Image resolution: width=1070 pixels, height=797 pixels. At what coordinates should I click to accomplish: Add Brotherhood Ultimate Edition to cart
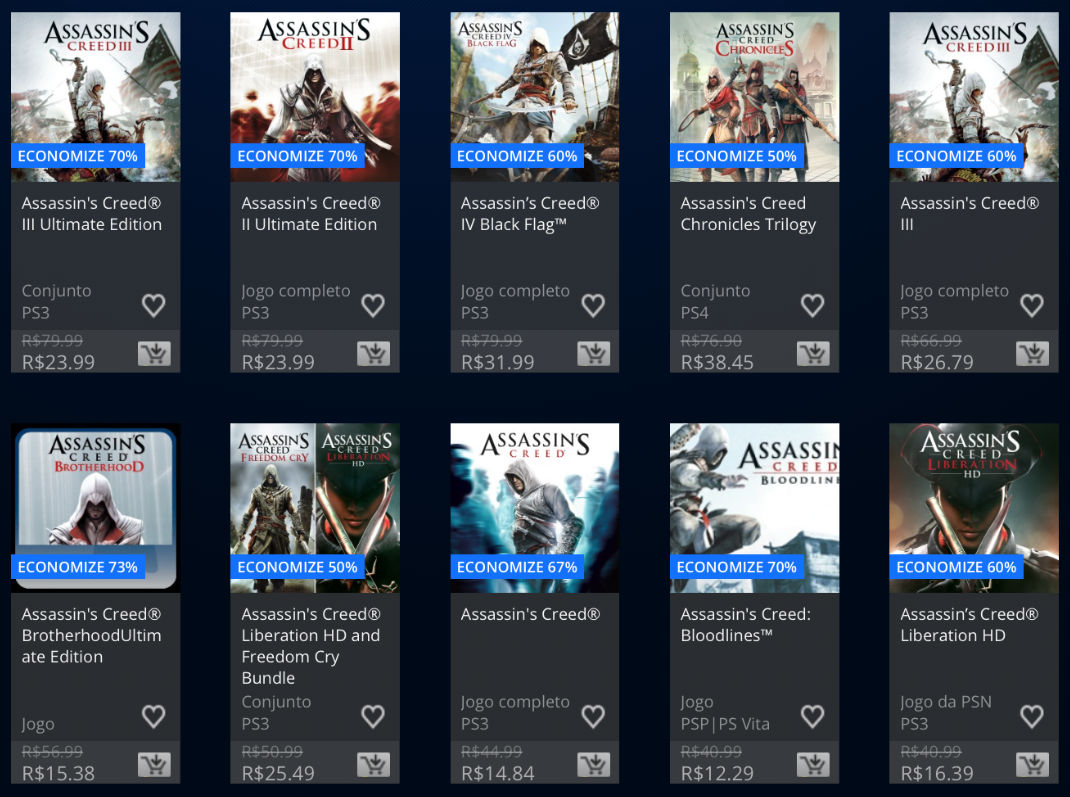pos(155,764)
